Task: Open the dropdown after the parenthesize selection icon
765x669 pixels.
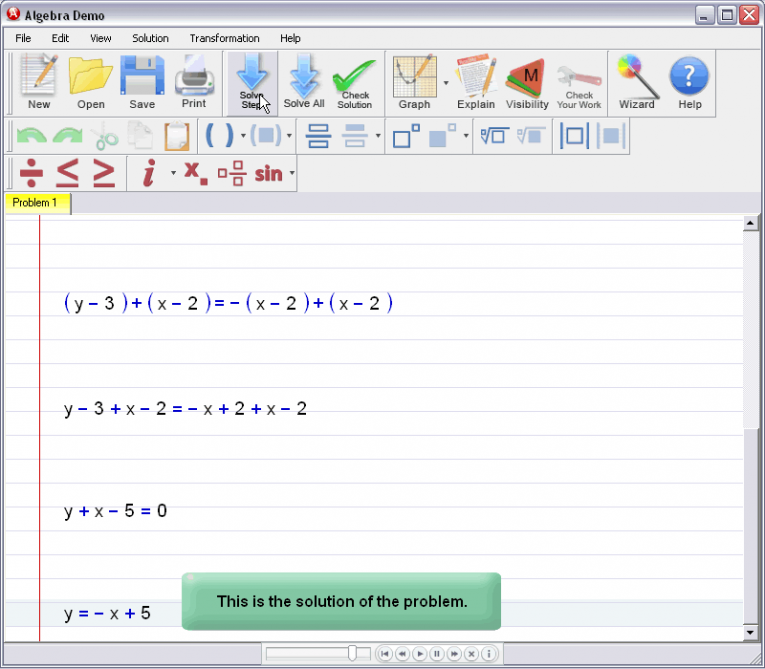Action: (289, 136)
